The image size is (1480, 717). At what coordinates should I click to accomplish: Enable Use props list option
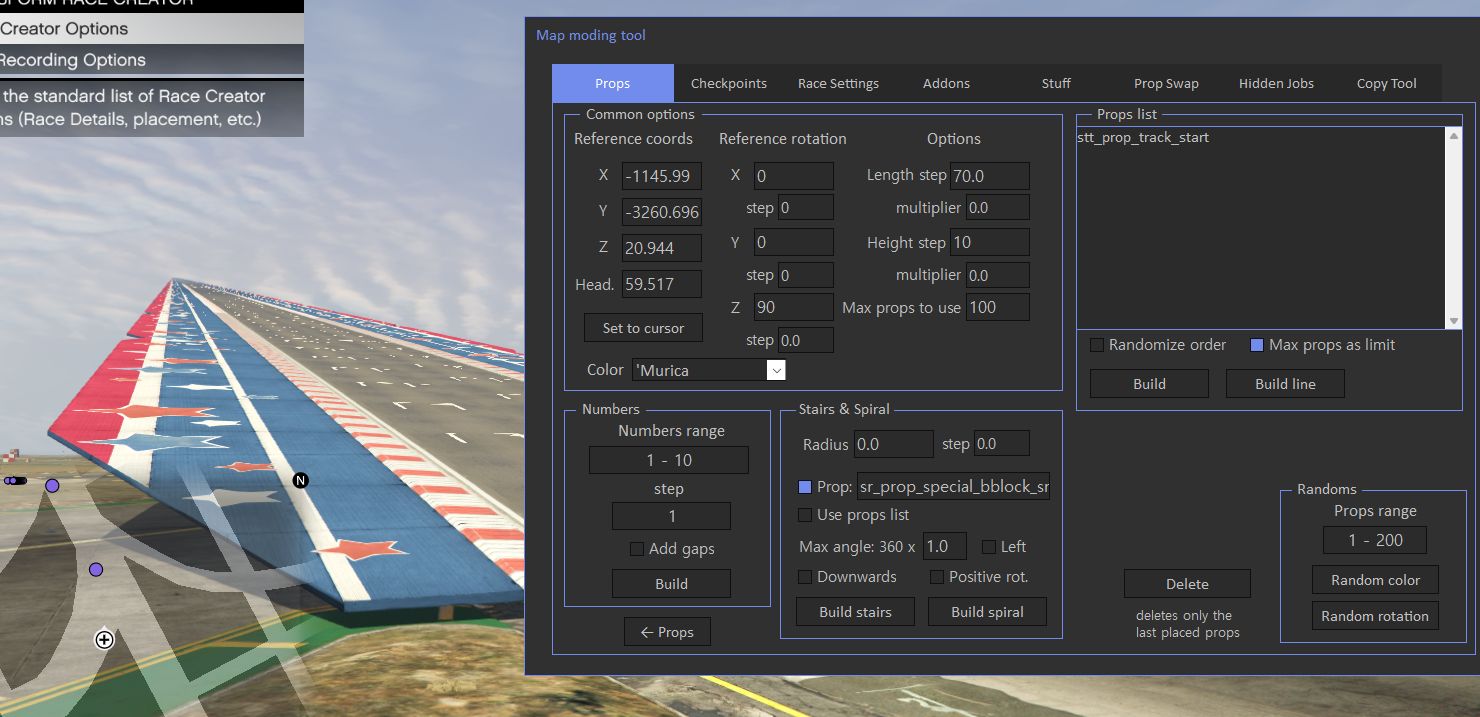(x=805, y=515)
